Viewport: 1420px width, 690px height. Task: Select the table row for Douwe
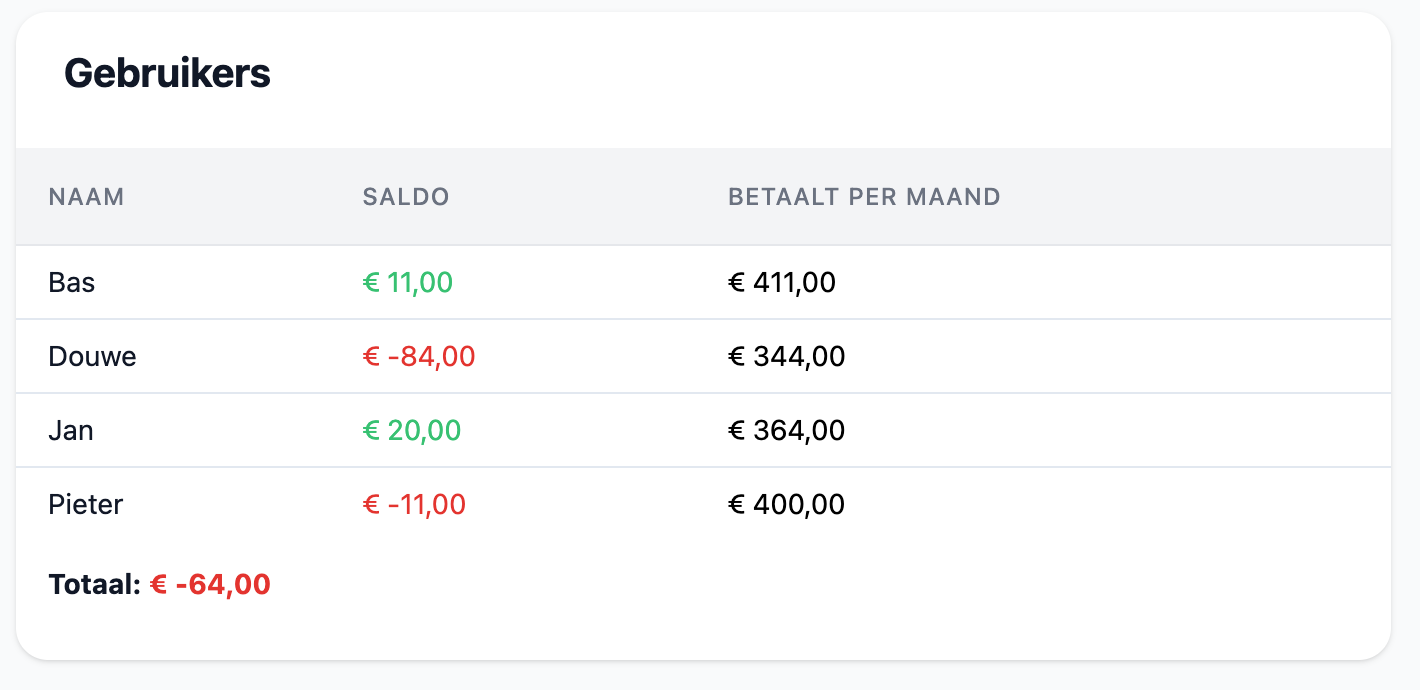coord(700,356)
